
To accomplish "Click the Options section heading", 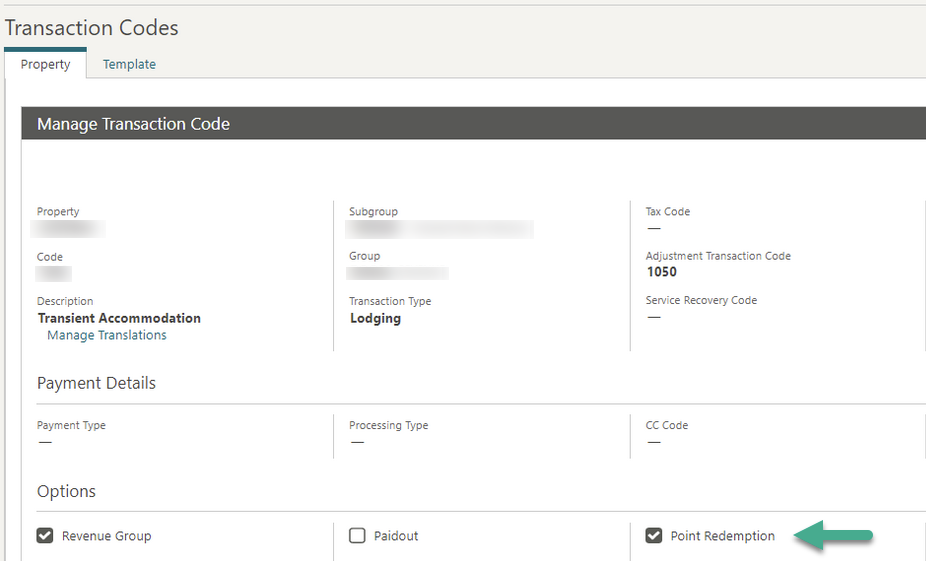I will 66,491.
